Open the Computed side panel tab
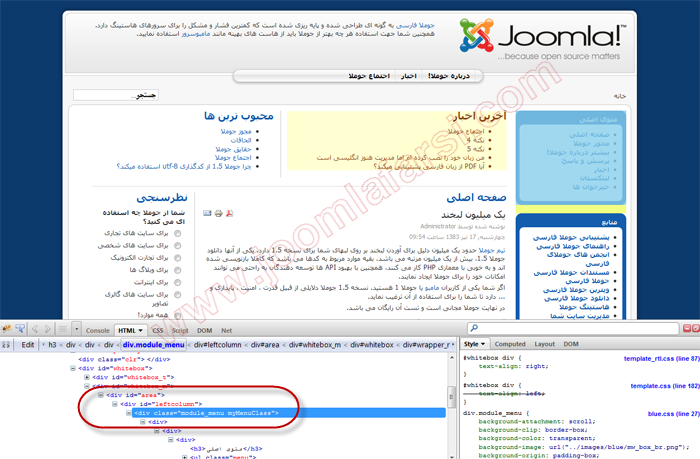The height and width of the screenshot is (459, 700). click(510, 344)
